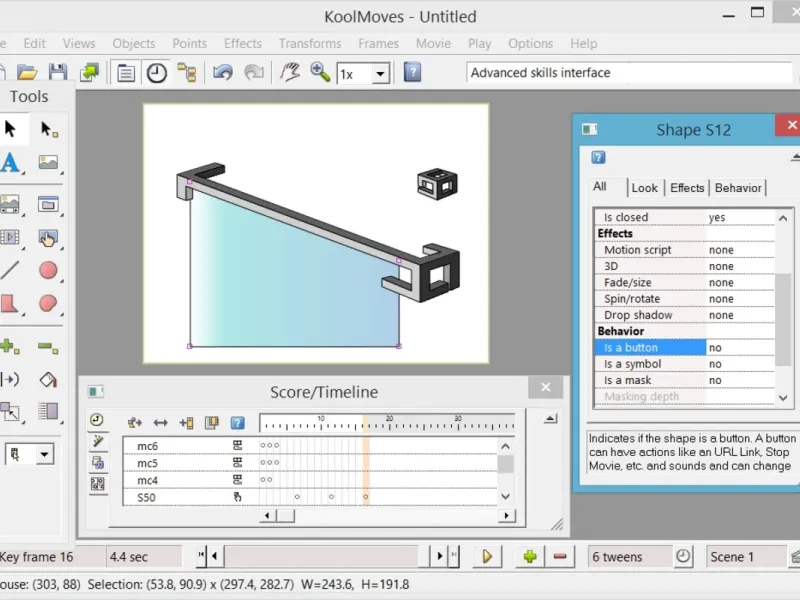800x600 pixels.
Task: Select the paint bucket fill tool
Action: coord(48,380)
